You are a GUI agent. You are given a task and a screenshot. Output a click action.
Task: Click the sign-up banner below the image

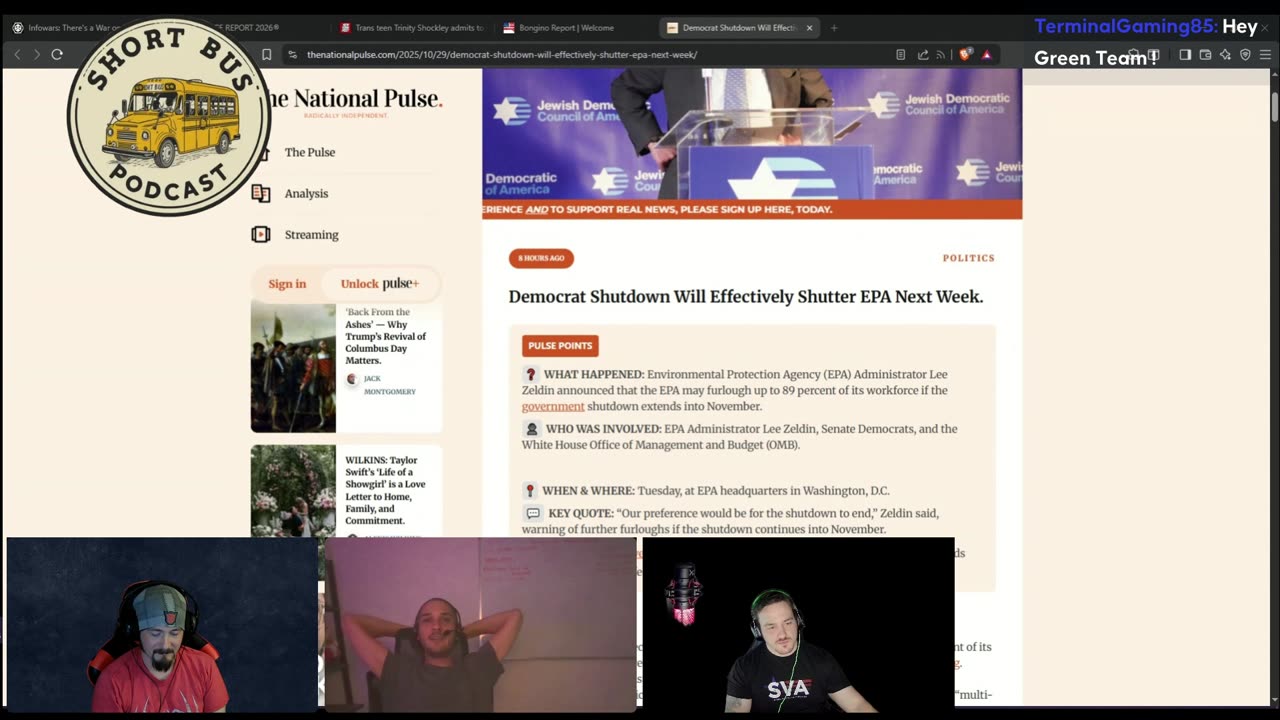pyautogui.click(x=752, y=209)
